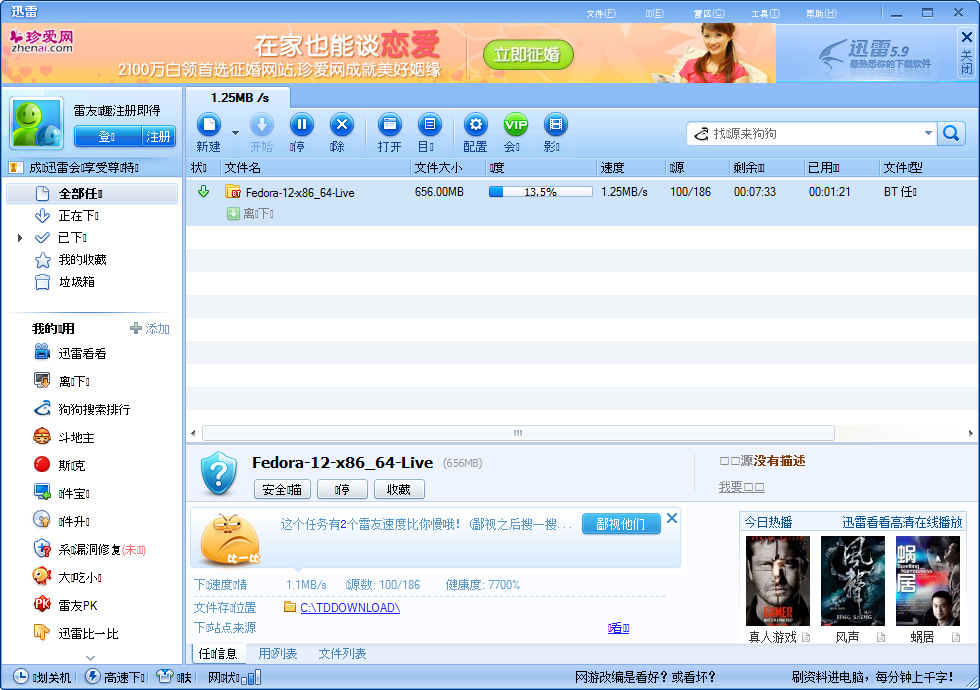The image size is (980, 690).
Task: Open the 真人游戏 movie thumbnail
Action: [x=778, y=581]
